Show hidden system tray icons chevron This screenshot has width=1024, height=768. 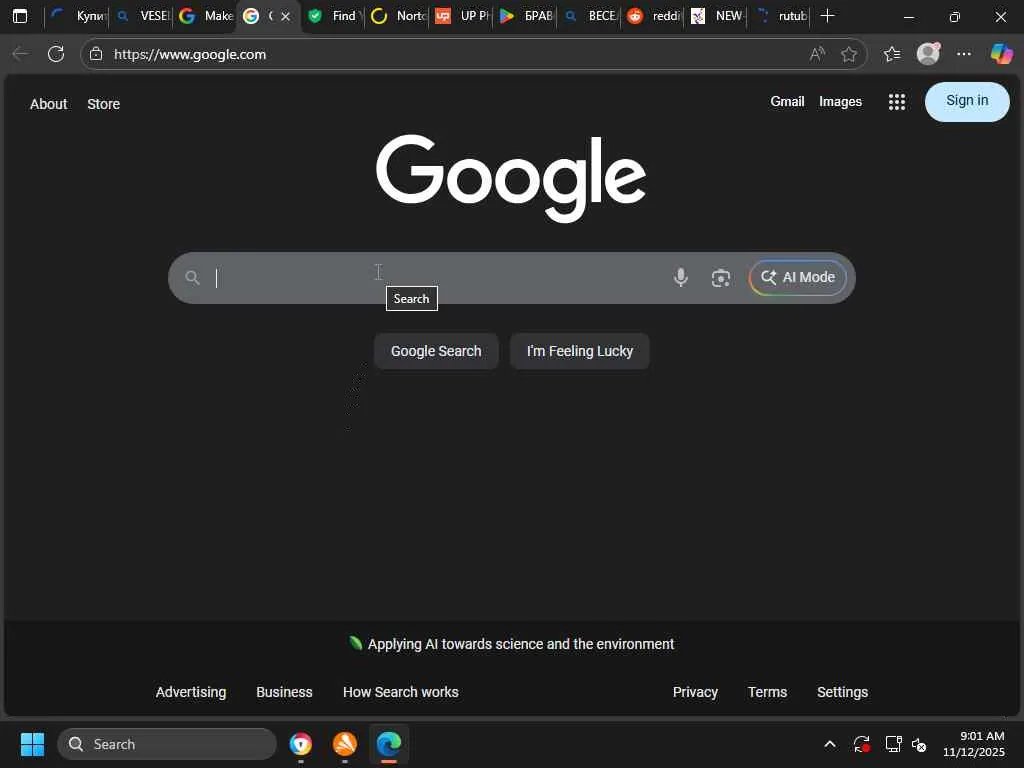point(830,744)
